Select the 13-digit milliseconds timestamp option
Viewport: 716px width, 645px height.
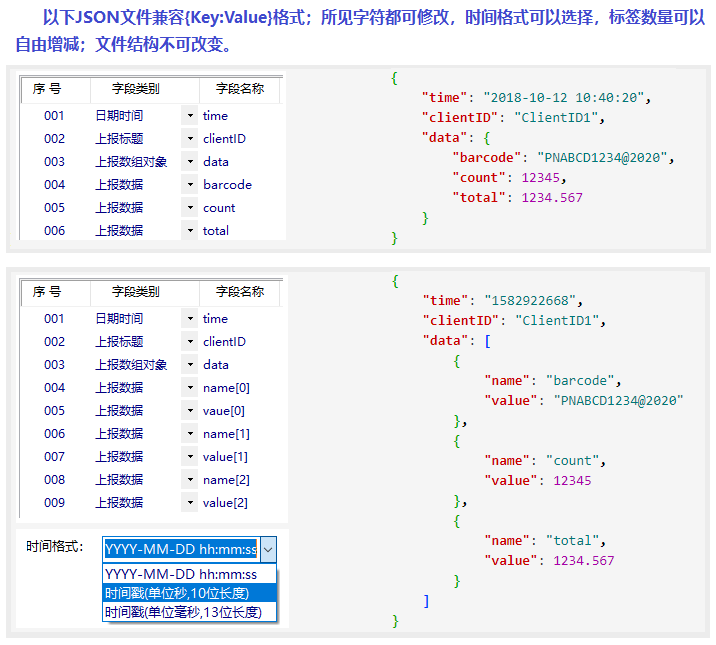click(183, 611)
